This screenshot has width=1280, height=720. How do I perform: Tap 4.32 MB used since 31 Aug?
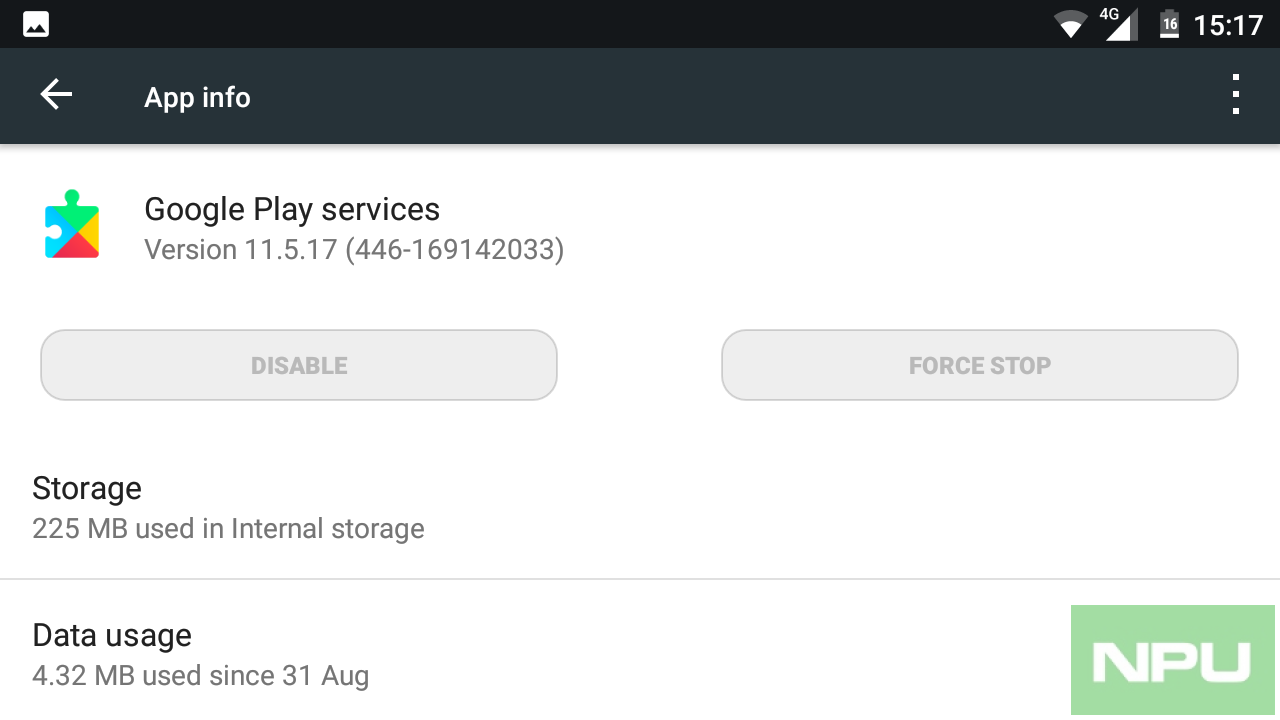(x=200, y=675)
